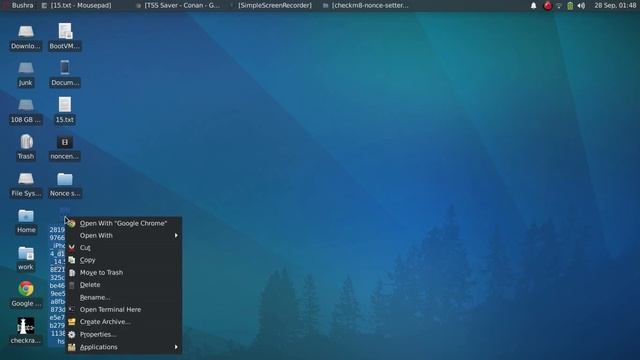Select the noncen video file icon
Image resolution: width=640 pixels, height=360 pixels.
click(x=65, y=142)
